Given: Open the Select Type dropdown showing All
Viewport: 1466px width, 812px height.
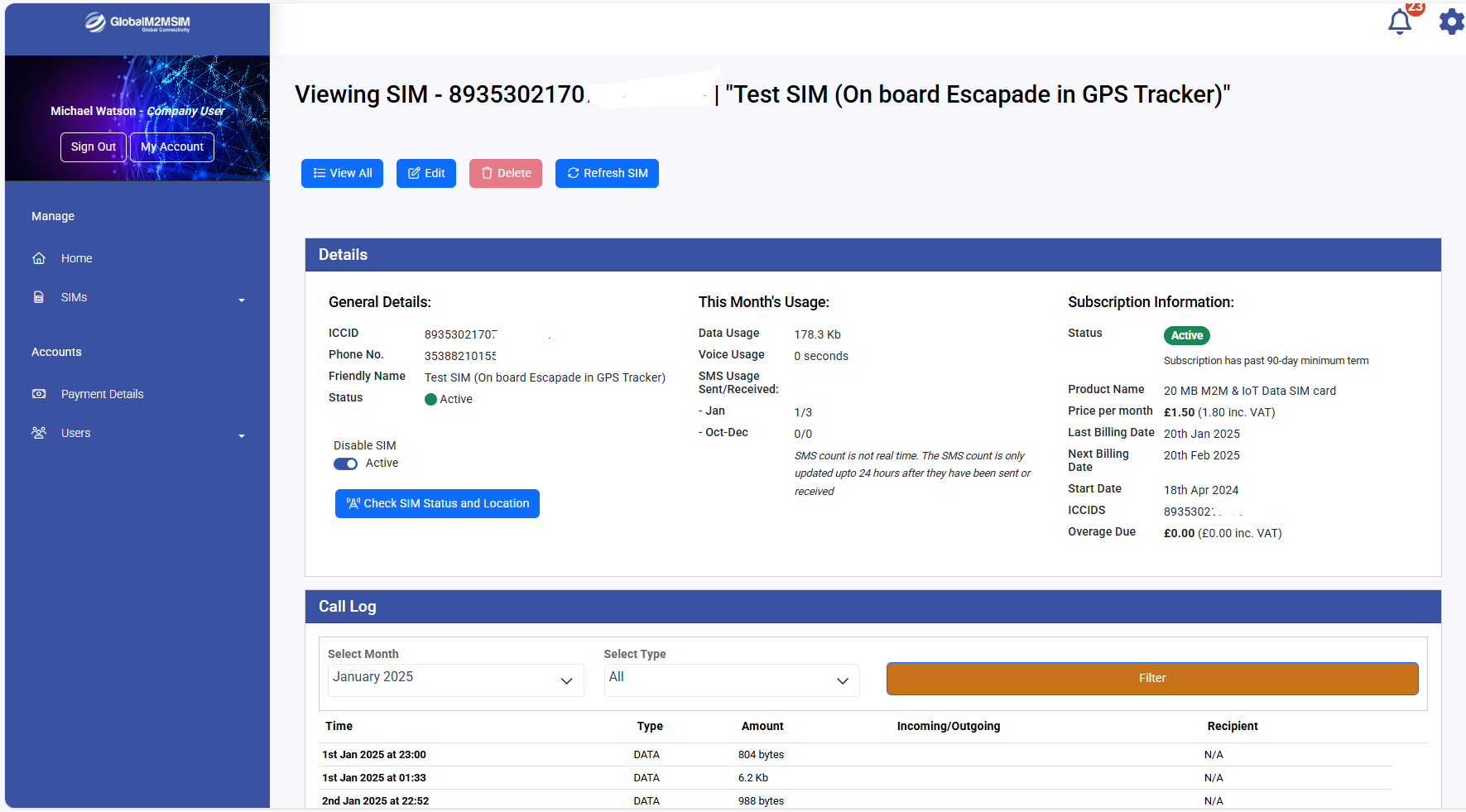Looking at the screenshot, I should coord(731,680).
